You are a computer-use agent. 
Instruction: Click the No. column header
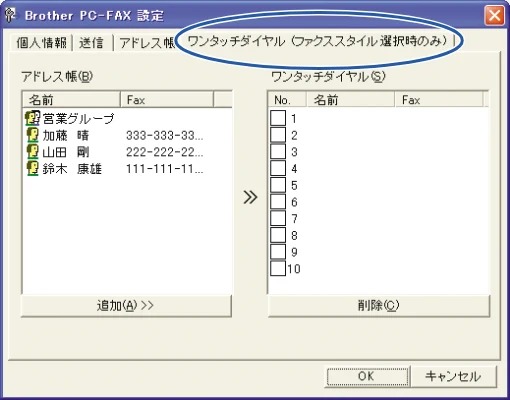[x=287, y=100]
